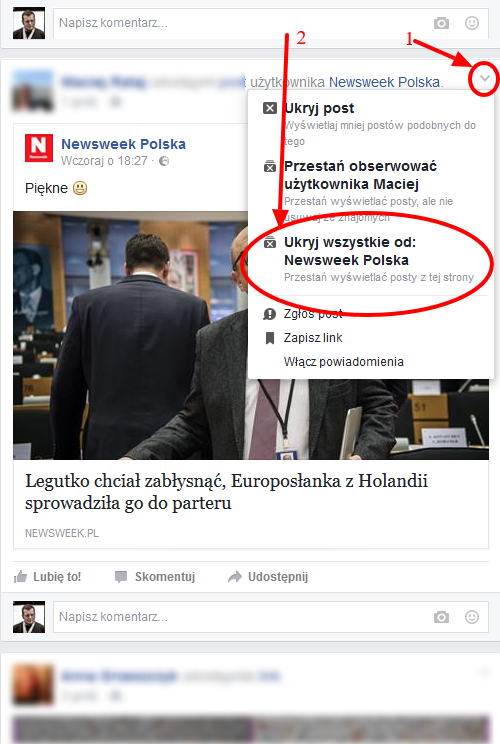This screenshot has height=744, width=500.
Task: Click the Newsweek red N logo thumbnail
Action: tap(39, 148)
